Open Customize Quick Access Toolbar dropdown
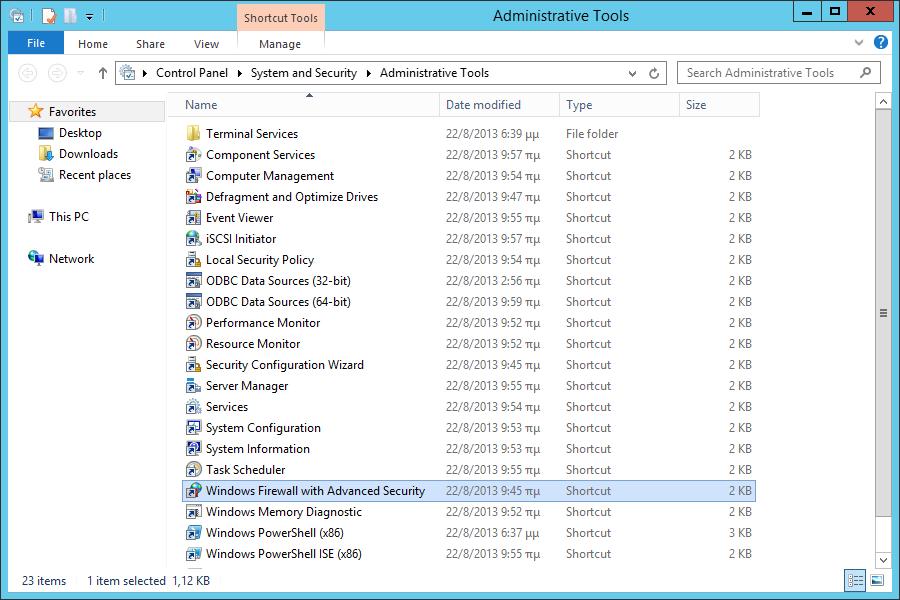Image resolution: width=900 pixels, height=600 pixels. pos(90,17)
